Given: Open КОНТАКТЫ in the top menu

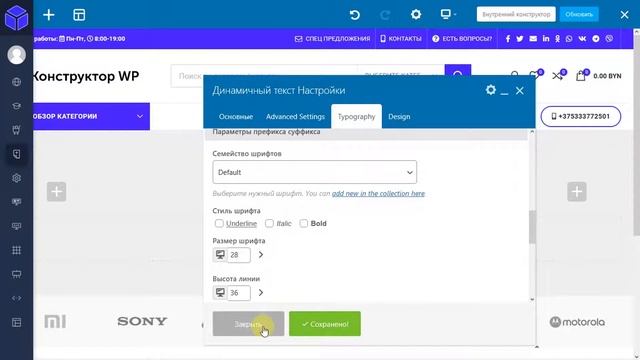Looking at the screenshot, I should coord(401,39).
